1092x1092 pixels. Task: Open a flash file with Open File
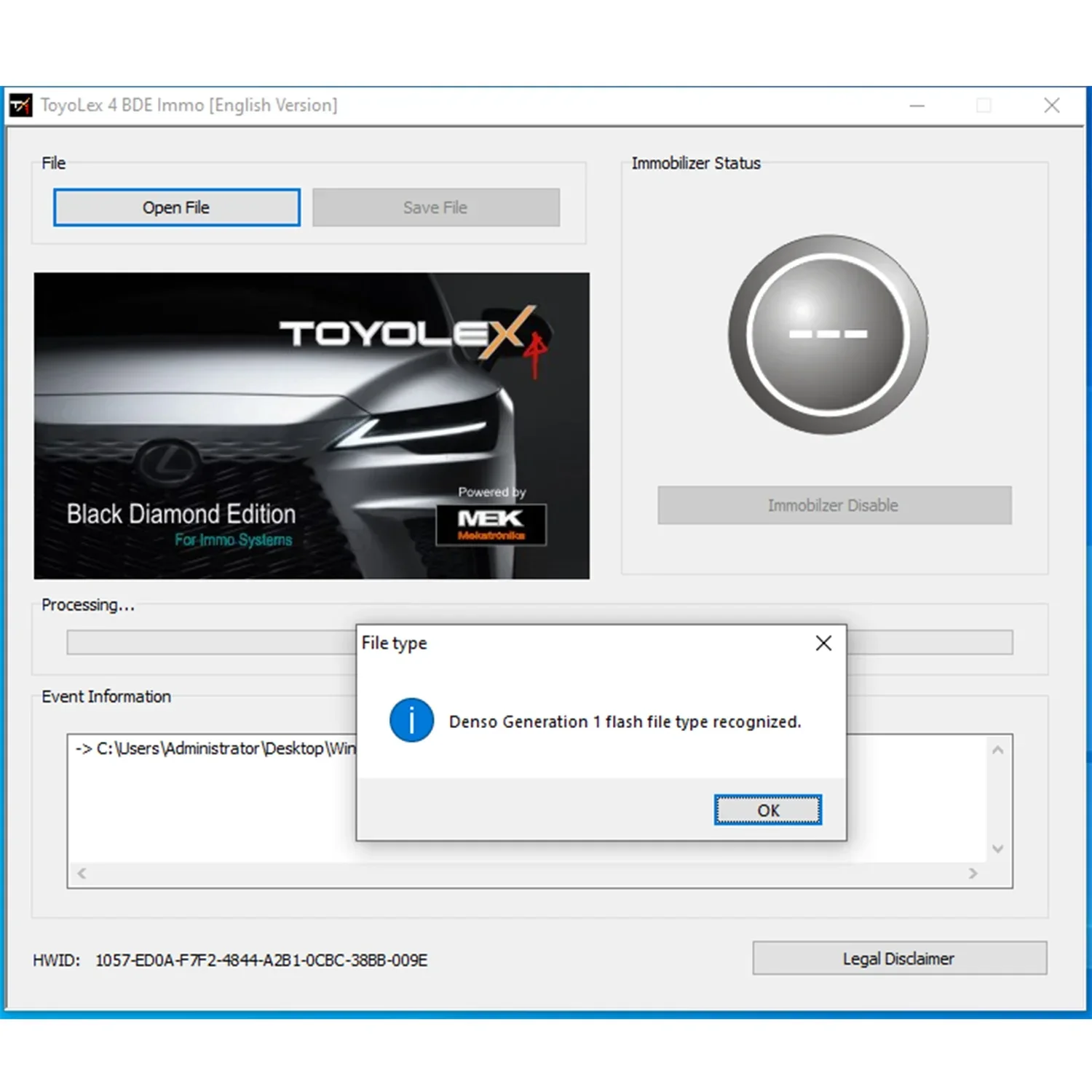pos(175,207)
